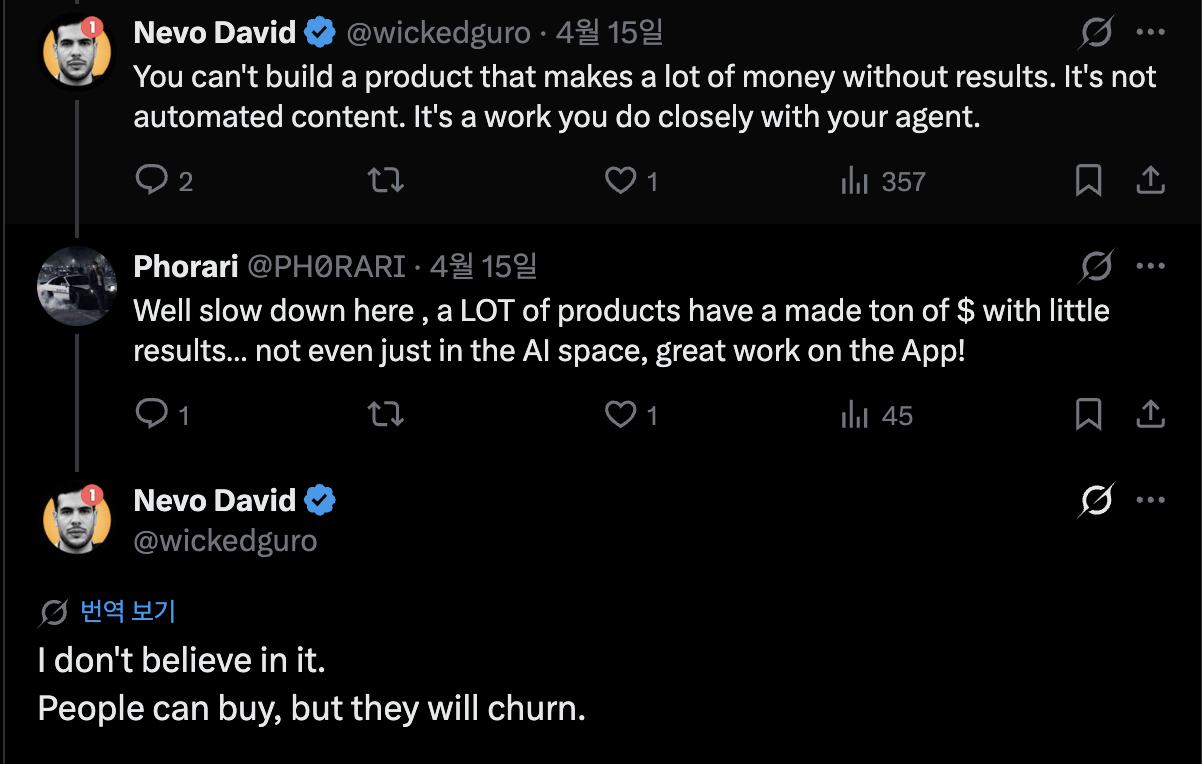Bookmark Nevo David's first tweet

[x=1088, y=180]
